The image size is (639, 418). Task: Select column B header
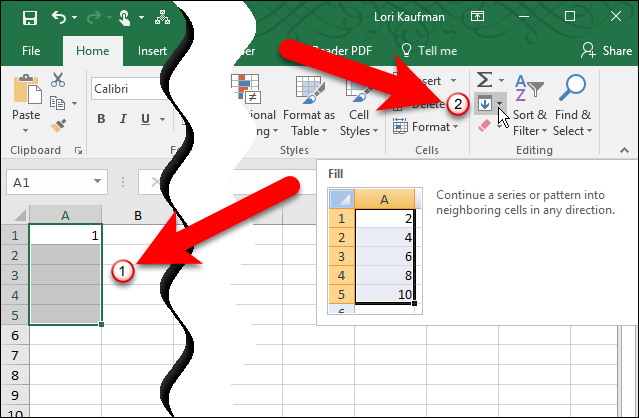[x=138, y=215]
